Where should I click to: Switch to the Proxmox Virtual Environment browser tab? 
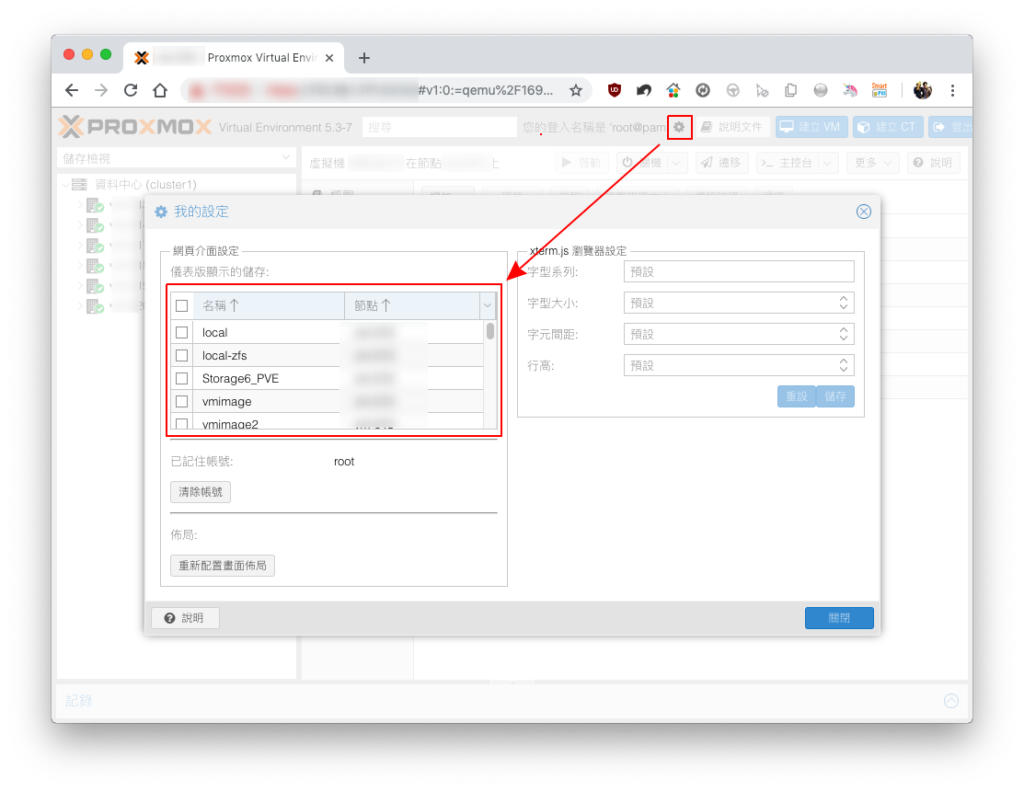pos(234,57)
